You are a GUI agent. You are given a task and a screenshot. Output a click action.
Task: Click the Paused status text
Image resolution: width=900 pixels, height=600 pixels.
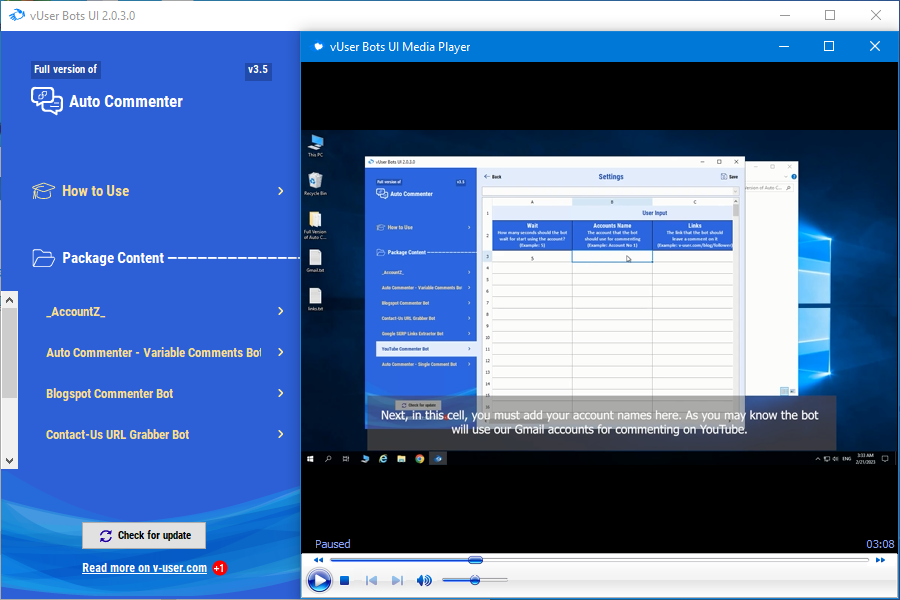coord(332,544)
